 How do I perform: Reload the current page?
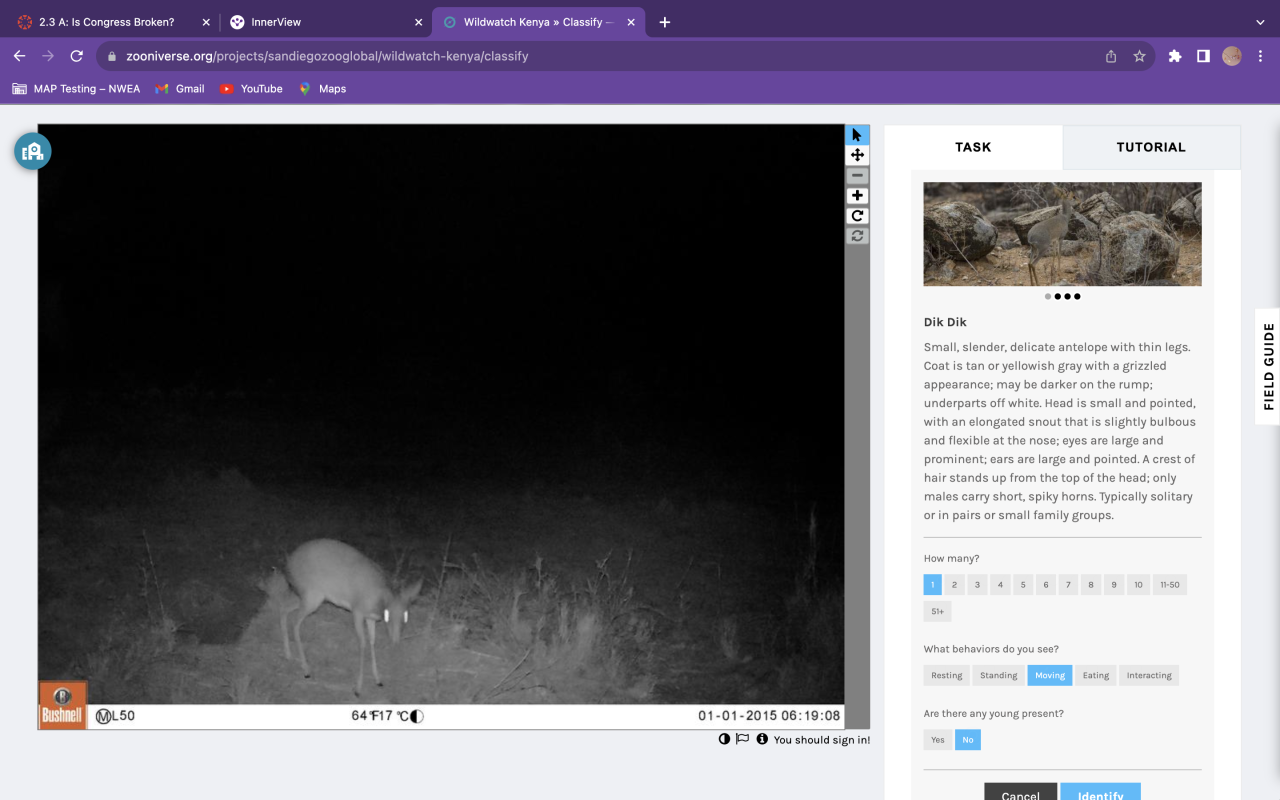pos(76,56)
